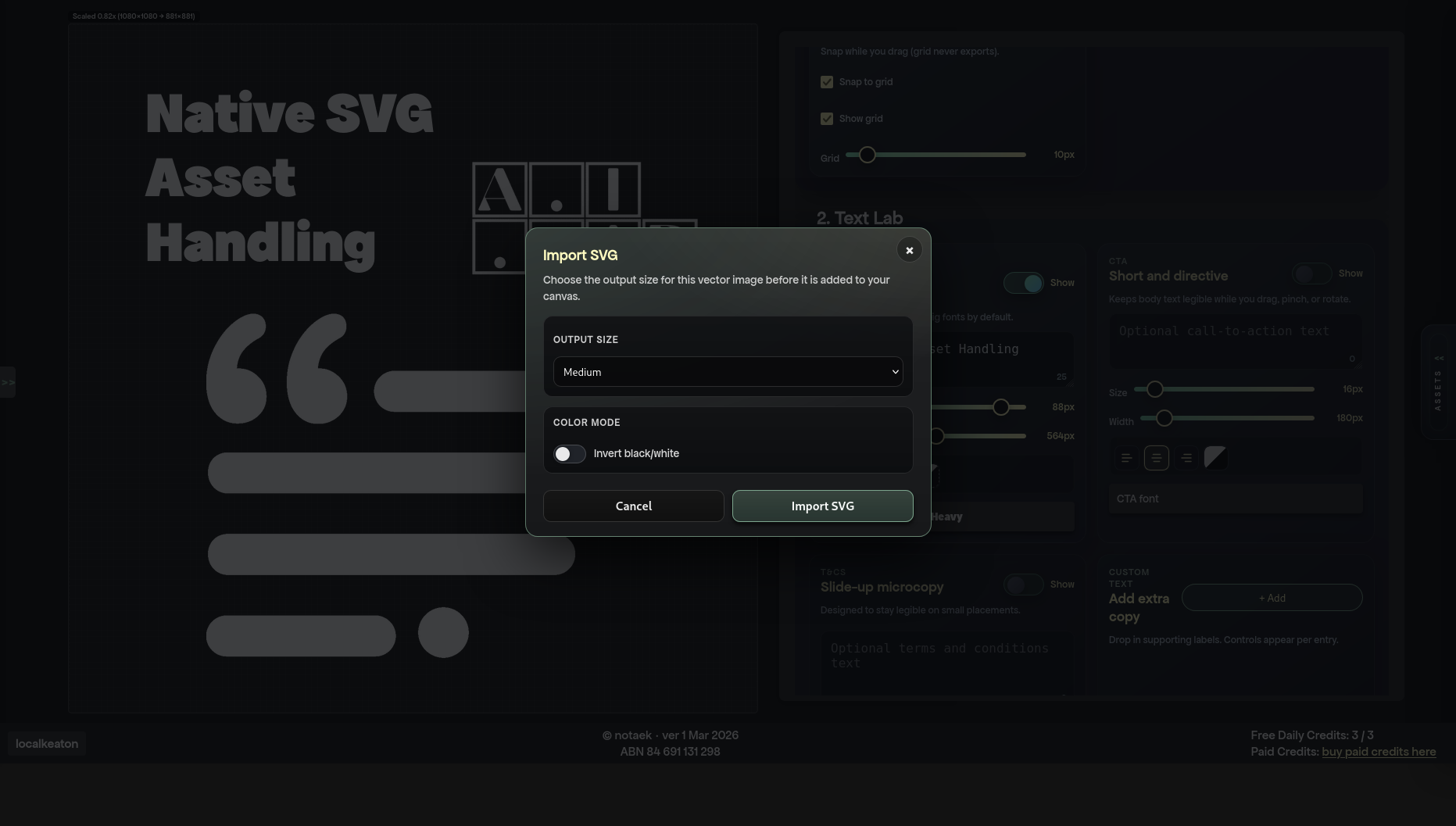Select right alignment for the CTA text
Image resolution: width=1456 pixels, height=826 pixels.
coord(1186,458)
